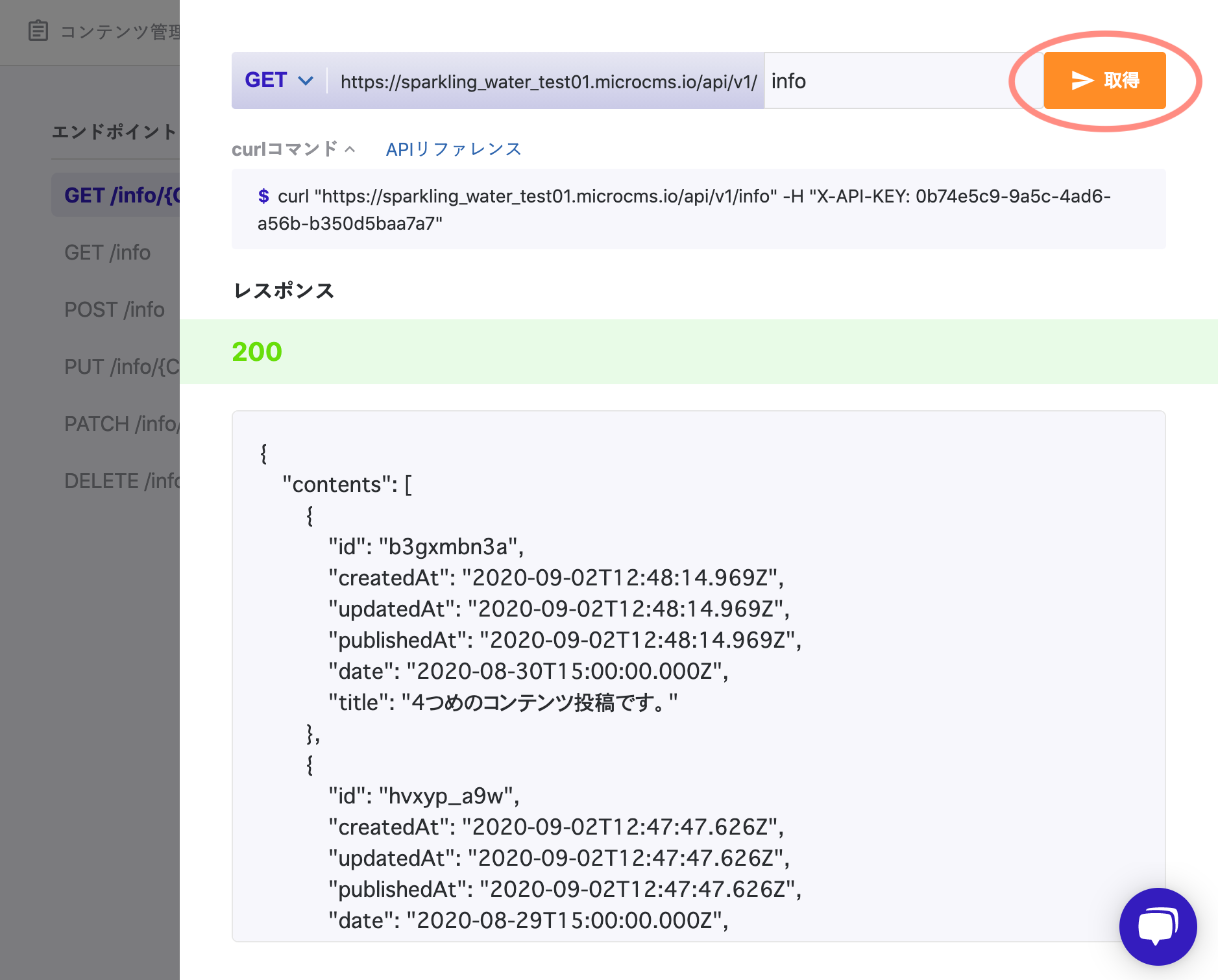
Task: Open the chat support bubble
Action: pyautogui.click(x=1157, y=926)
